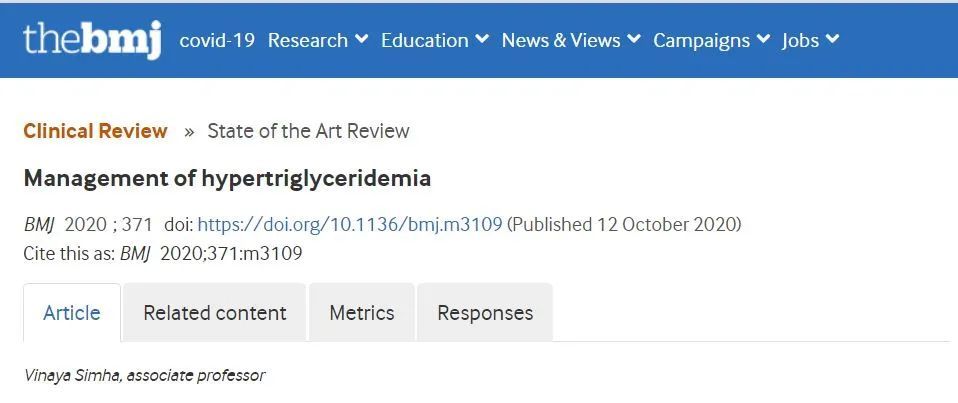
Task: Select the Article tab
Action: click(x=72, y=313)
